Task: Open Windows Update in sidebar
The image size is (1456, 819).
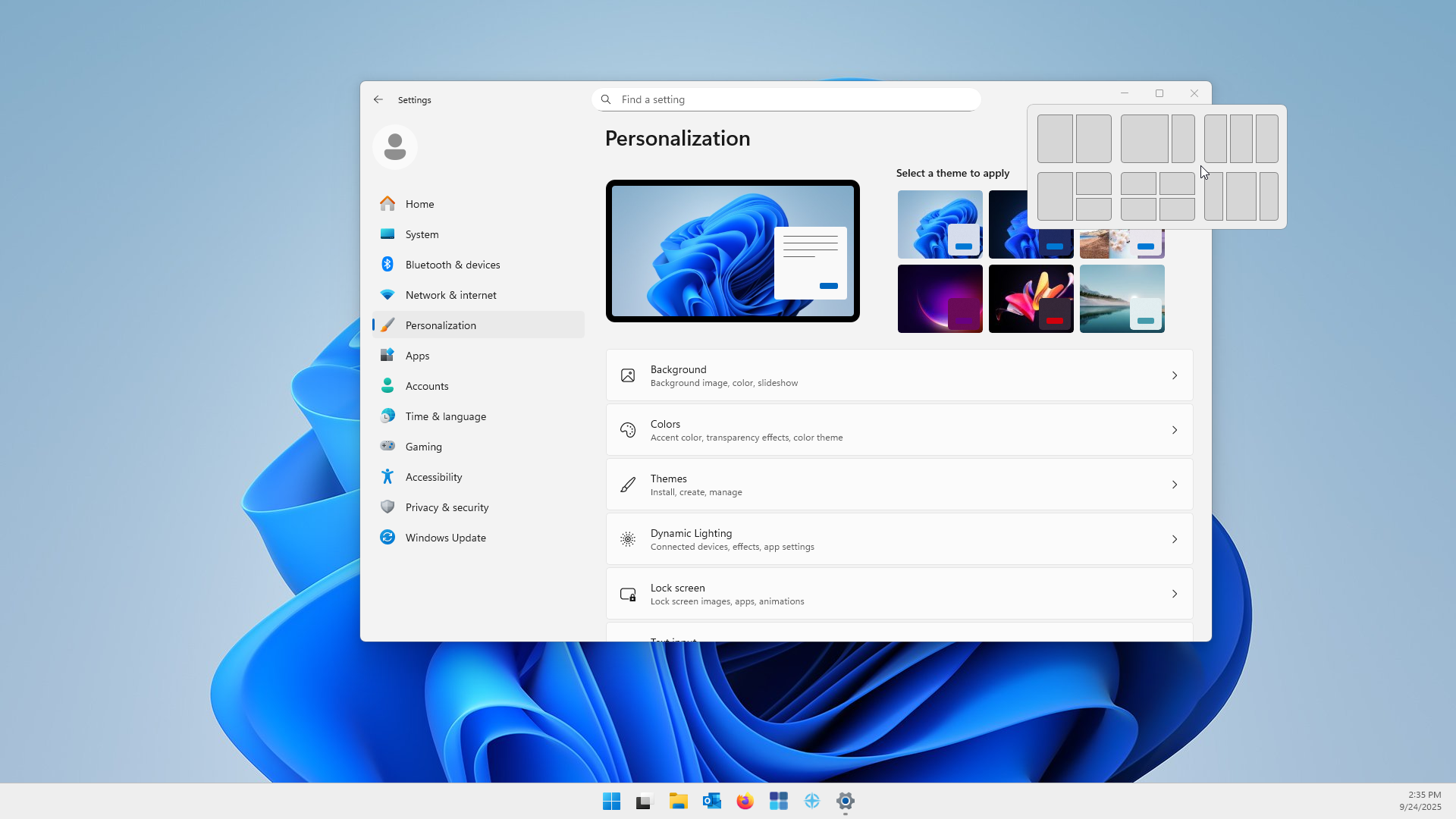Action: pos(445,538)
